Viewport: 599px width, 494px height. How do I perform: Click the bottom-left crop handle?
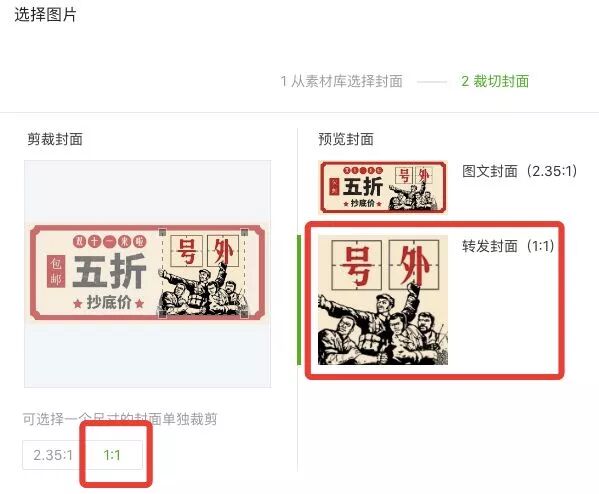pos(162,314)
